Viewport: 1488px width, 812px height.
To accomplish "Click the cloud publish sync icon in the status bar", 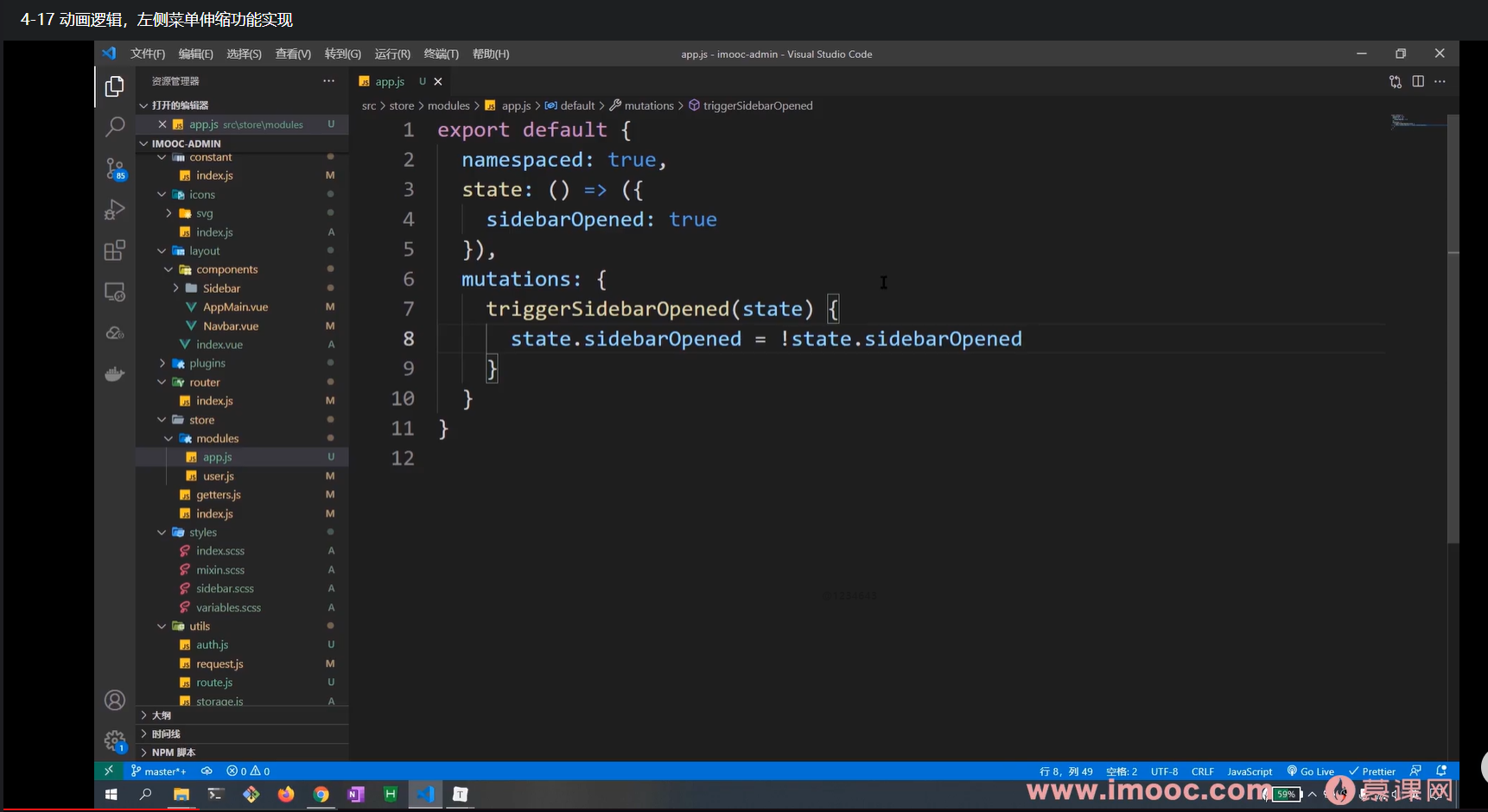I will pos(207,771).
